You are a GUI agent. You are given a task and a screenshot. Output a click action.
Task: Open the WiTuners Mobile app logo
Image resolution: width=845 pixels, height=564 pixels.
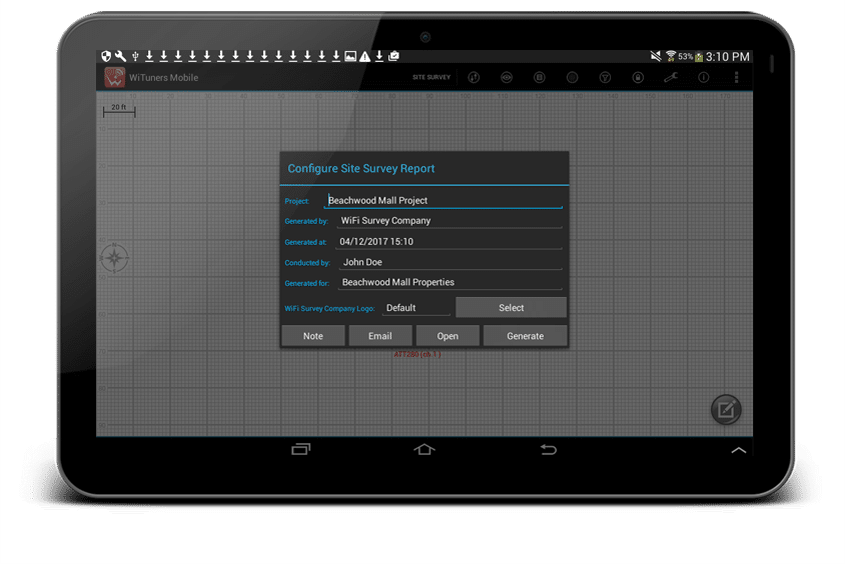[115, 78]
